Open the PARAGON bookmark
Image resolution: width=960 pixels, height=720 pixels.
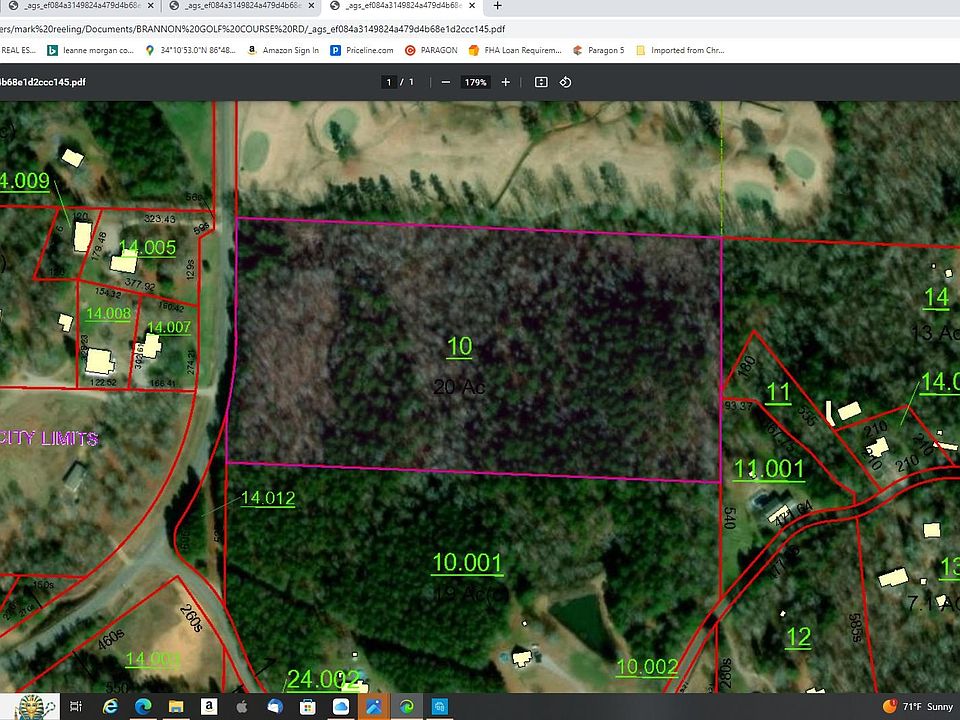[x=431, y=50]
